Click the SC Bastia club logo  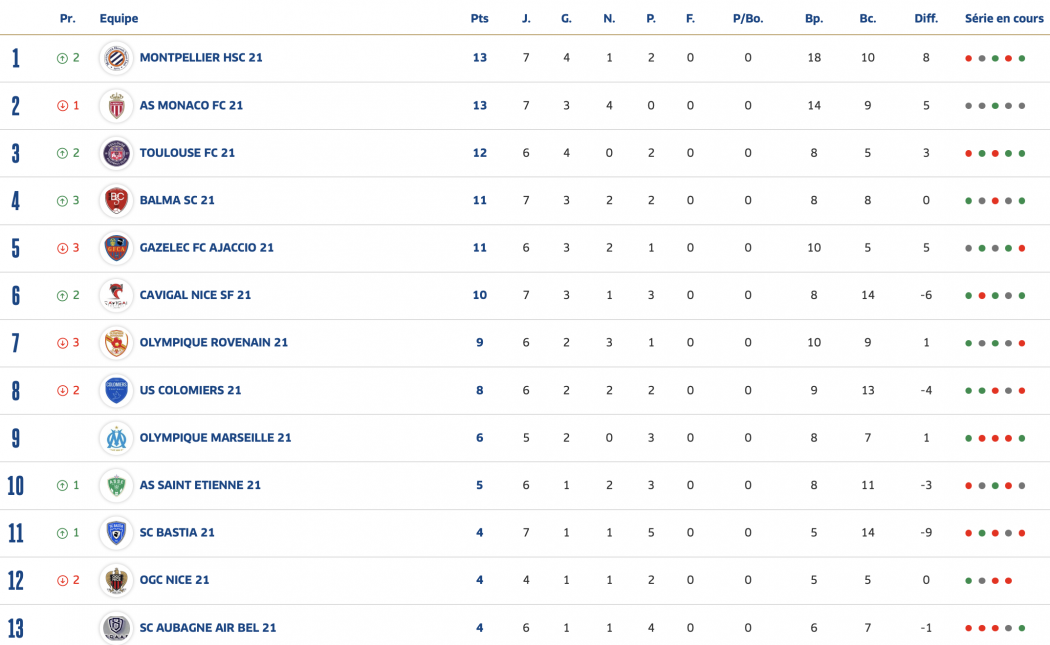(116, 533)
